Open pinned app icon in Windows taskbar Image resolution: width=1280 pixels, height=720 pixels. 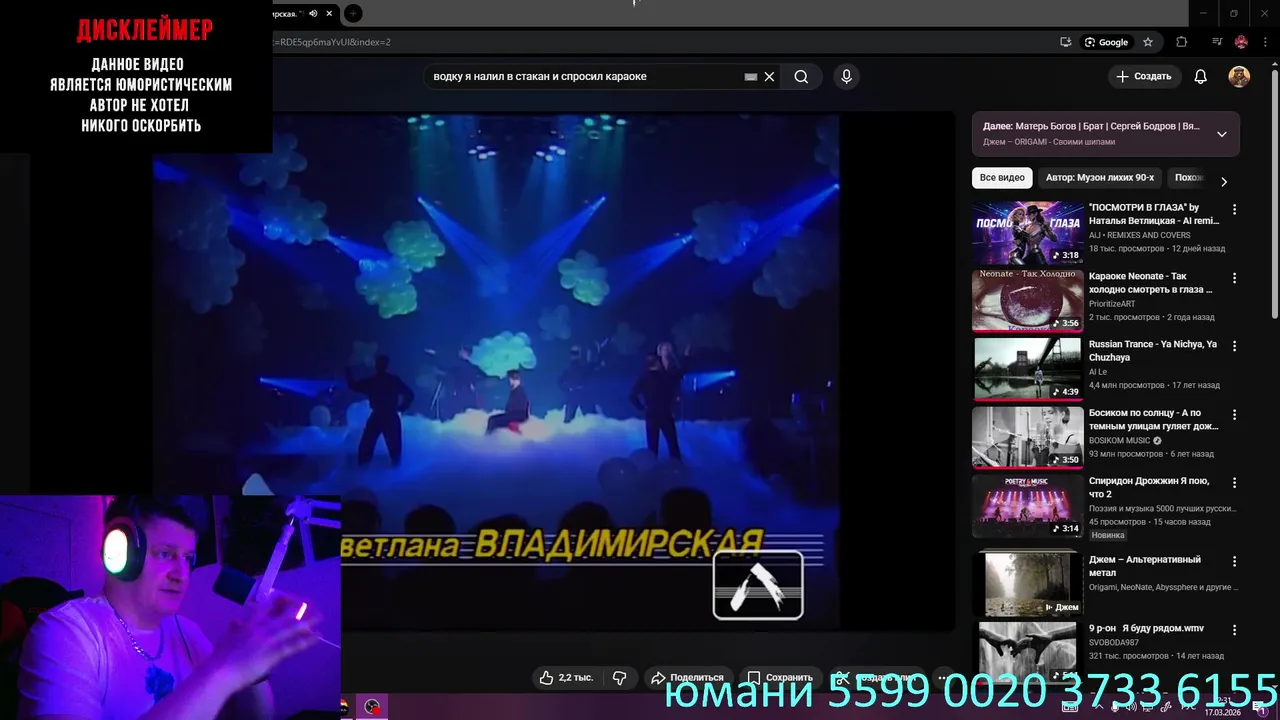coord(373,707)
